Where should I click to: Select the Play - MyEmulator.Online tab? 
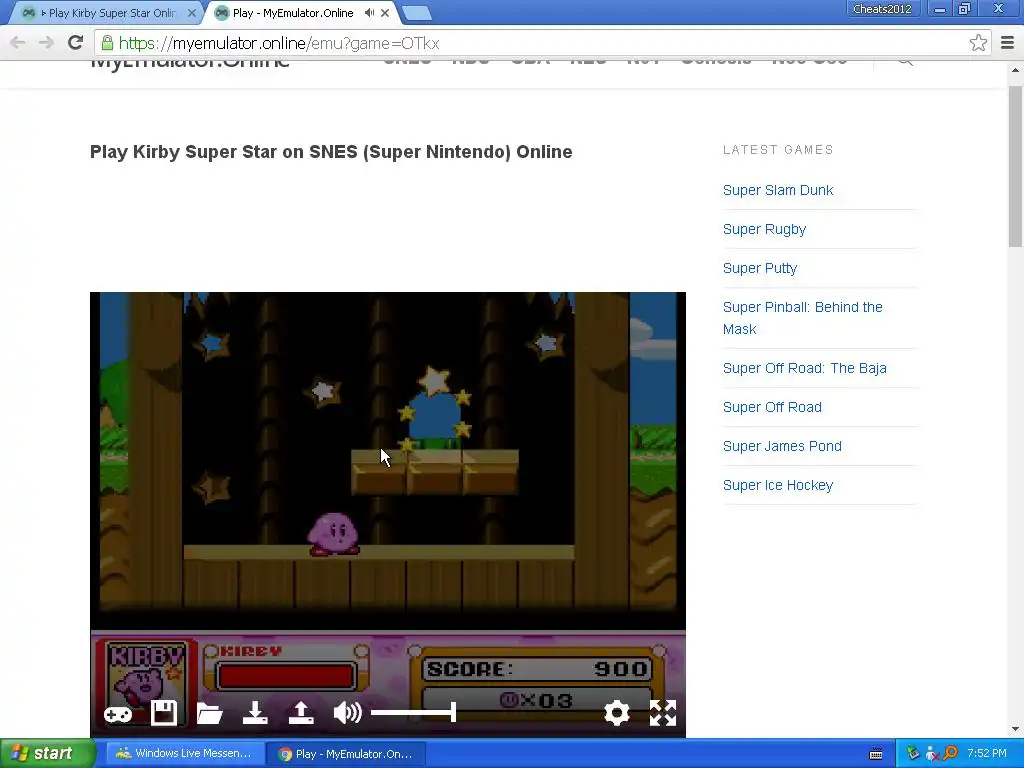coord(293,13)
